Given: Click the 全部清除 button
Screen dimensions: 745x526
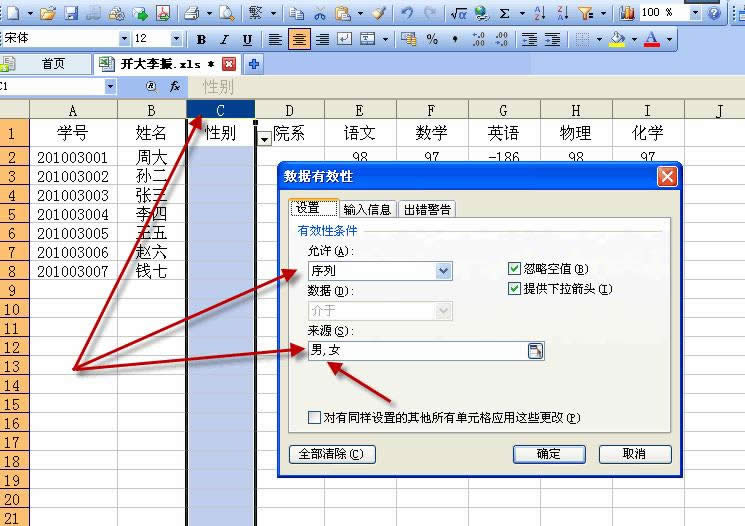Looking at the screenshot, I should coord(332,454).
